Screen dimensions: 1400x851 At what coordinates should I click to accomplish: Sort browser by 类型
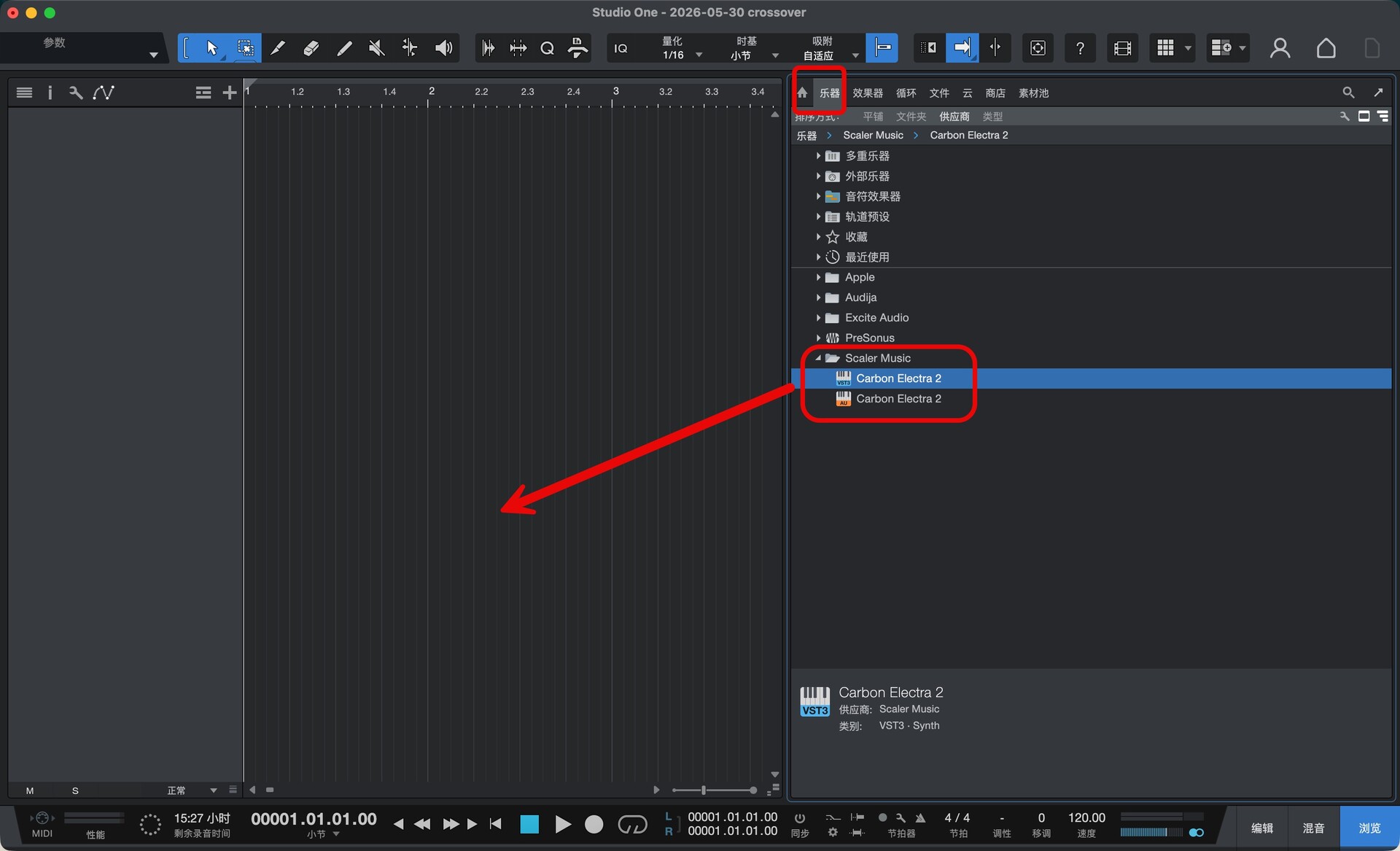[x=992, y=116]
